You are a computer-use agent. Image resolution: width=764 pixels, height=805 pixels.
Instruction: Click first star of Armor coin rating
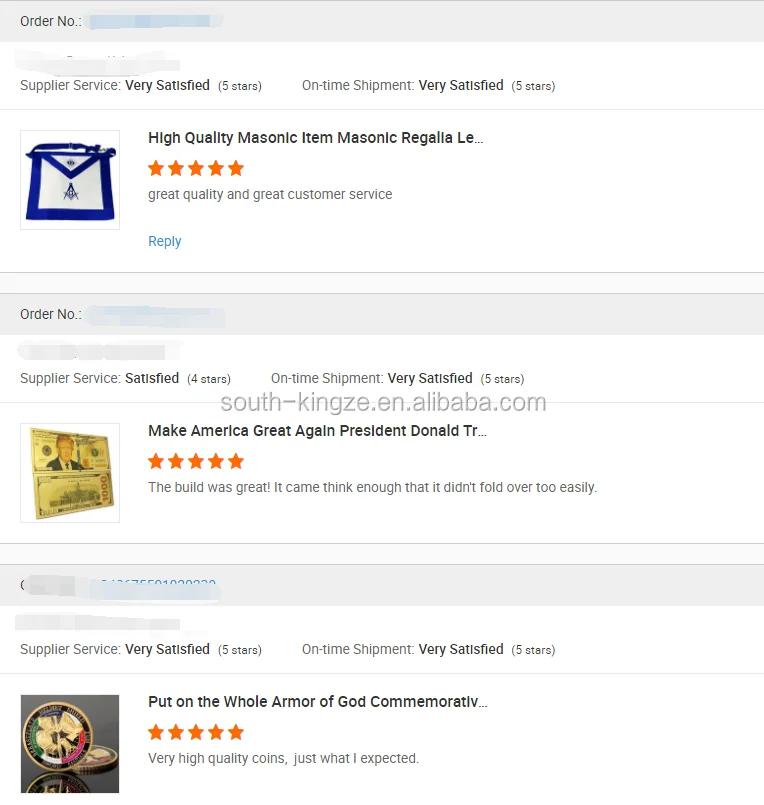pos(156,732)
